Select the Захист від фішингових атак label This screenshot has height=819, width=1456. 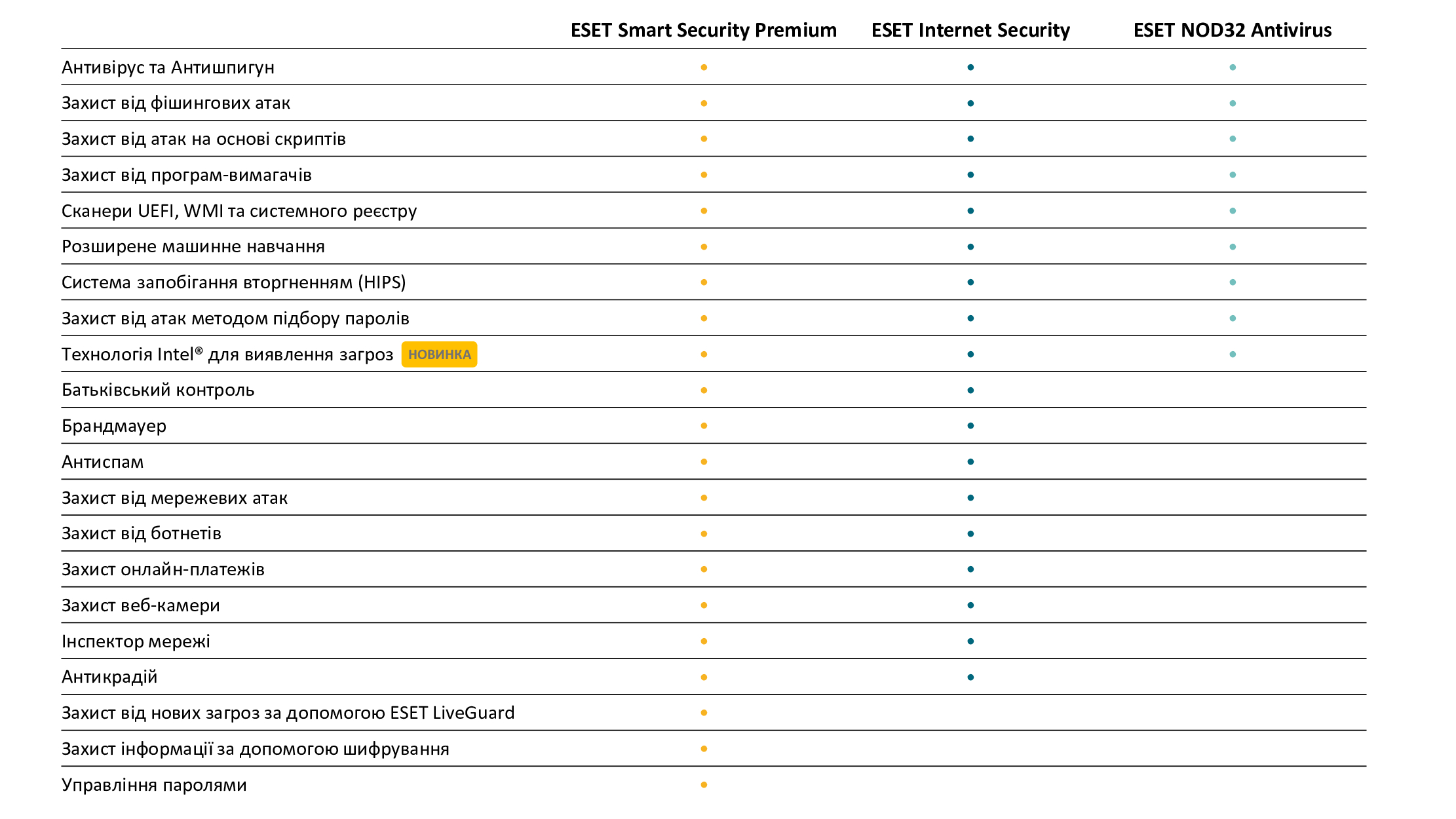[x=176, y=104]
